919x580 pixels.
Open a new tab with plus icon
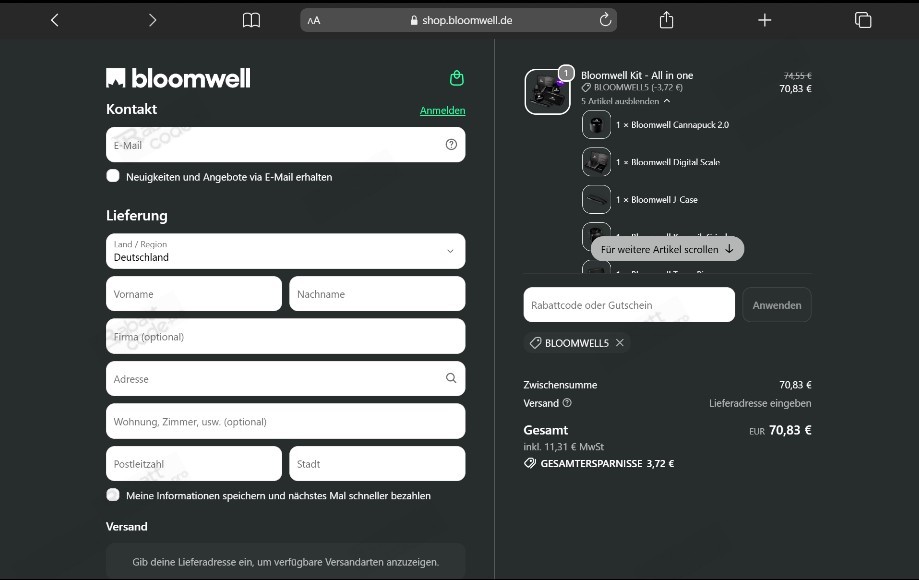click(764, 21)
